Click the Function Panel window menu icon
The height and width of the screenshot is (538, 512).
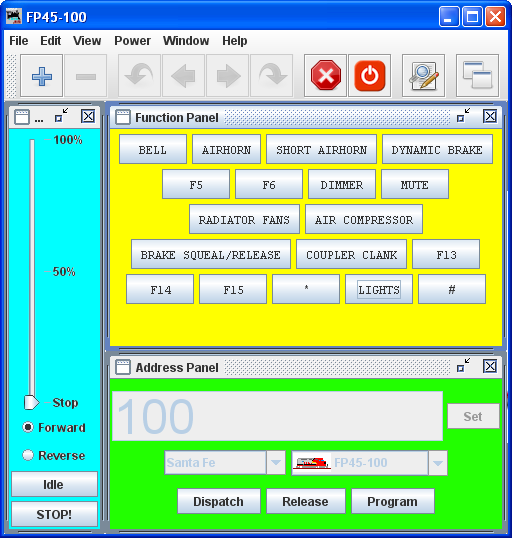[x=123, y=117]
